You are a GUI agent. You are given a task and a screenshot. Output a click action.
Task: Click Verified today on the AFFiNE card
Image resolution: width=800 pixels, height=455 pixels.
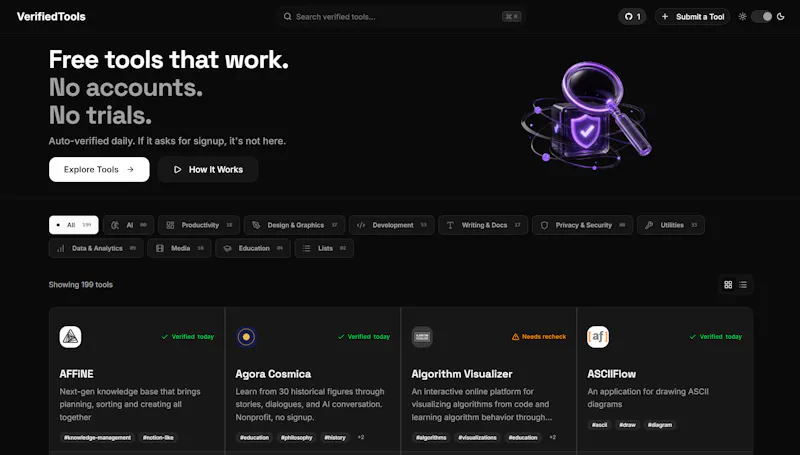pos(188,337)
